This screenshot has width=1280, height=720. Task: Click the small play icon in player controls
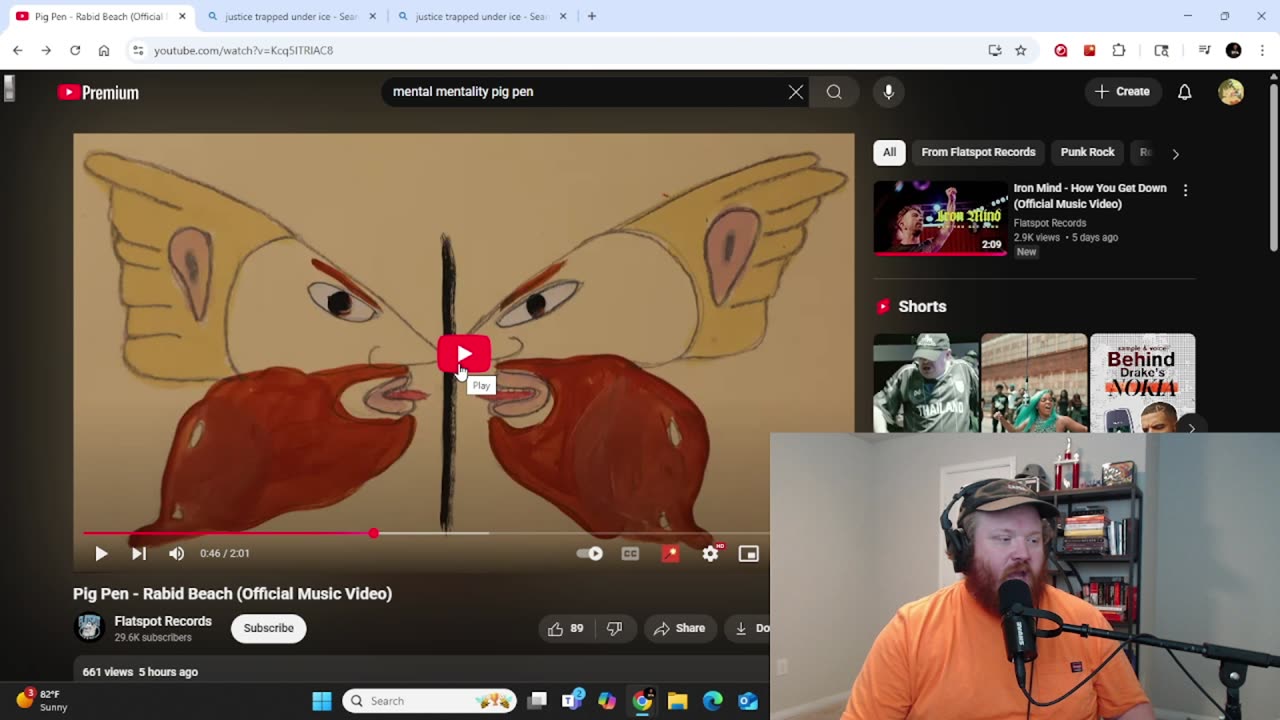(101, 553)
